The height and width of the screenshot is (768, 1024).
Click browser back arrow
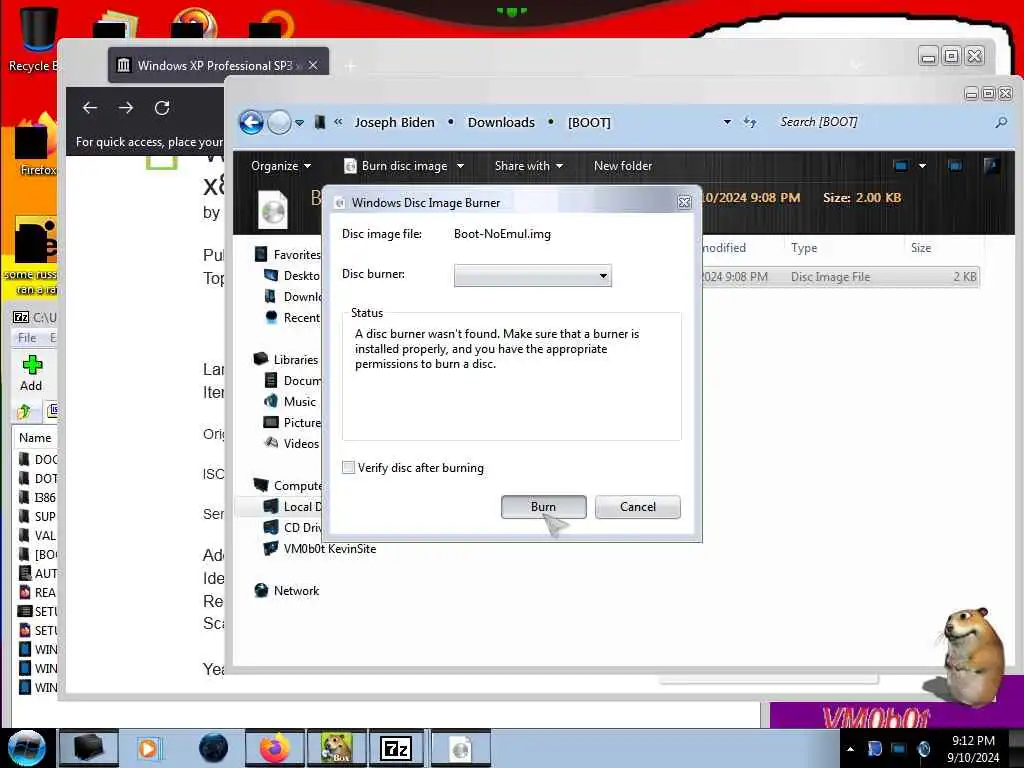coord(90,108)
